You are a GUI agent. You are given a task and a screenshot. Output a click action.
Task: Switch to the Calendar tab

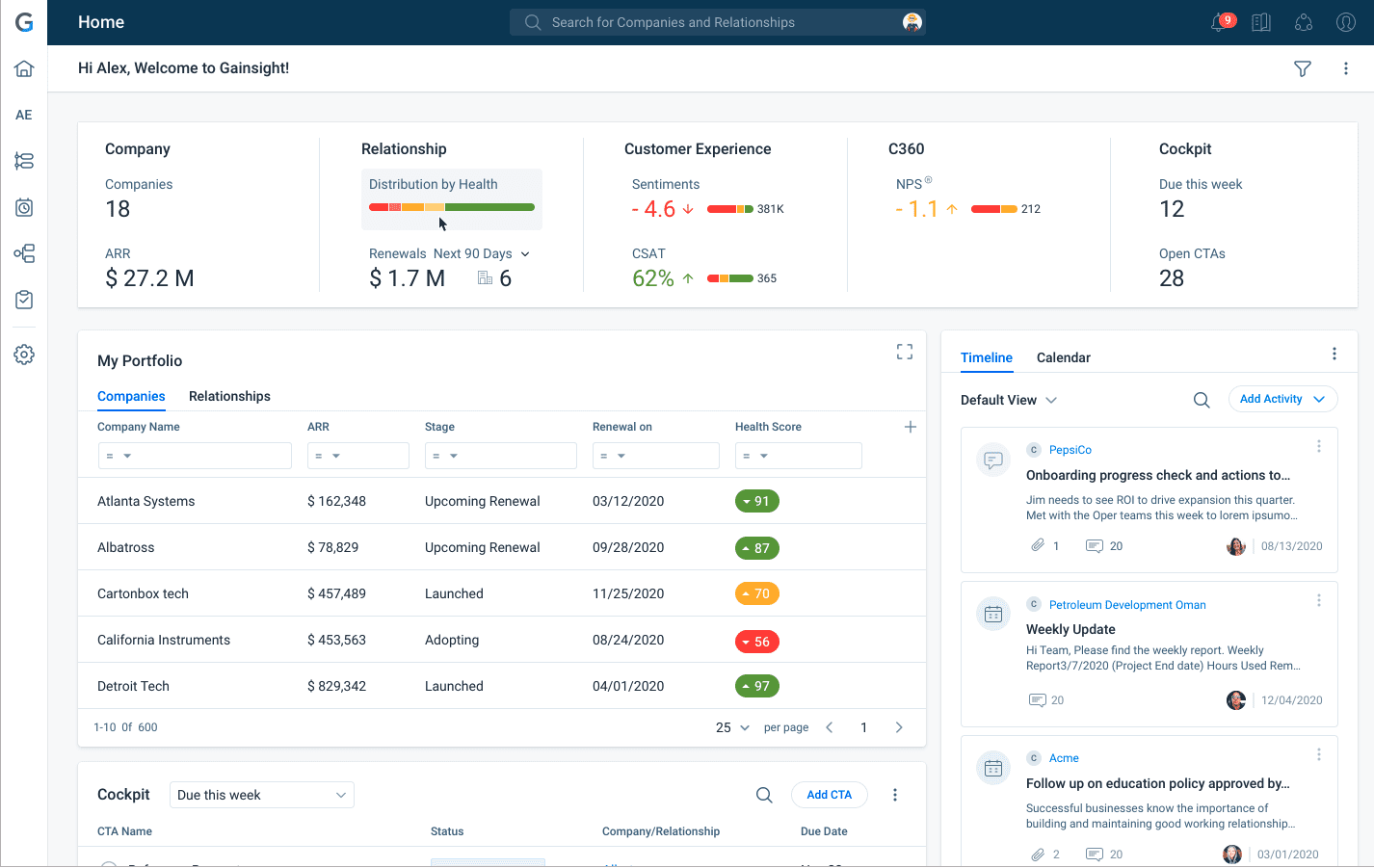[1063, 357]
